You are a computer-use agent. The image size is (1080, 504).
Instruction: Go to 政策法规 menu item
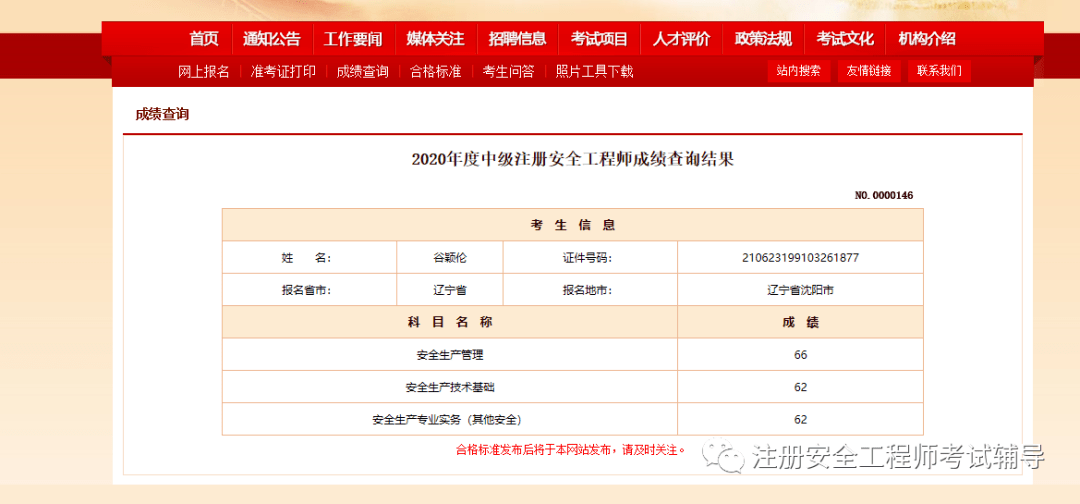(763, 39)
